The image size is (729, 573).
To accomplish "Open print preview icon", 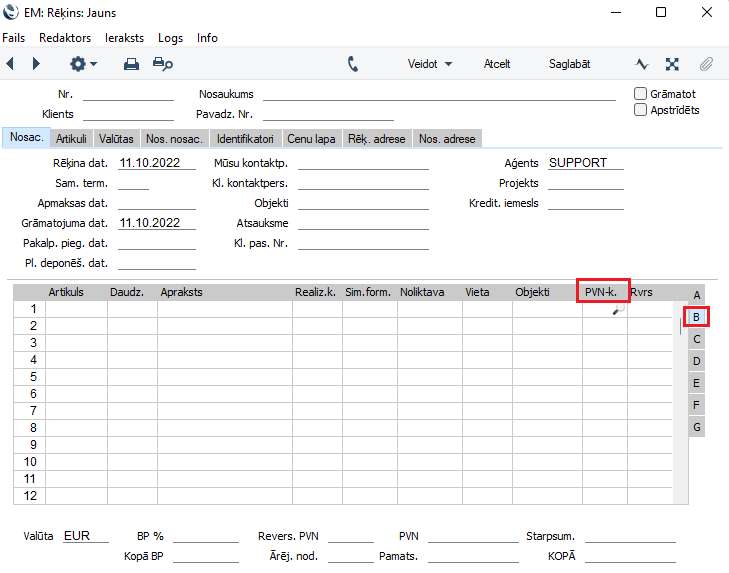I will [x=162, y=64].
